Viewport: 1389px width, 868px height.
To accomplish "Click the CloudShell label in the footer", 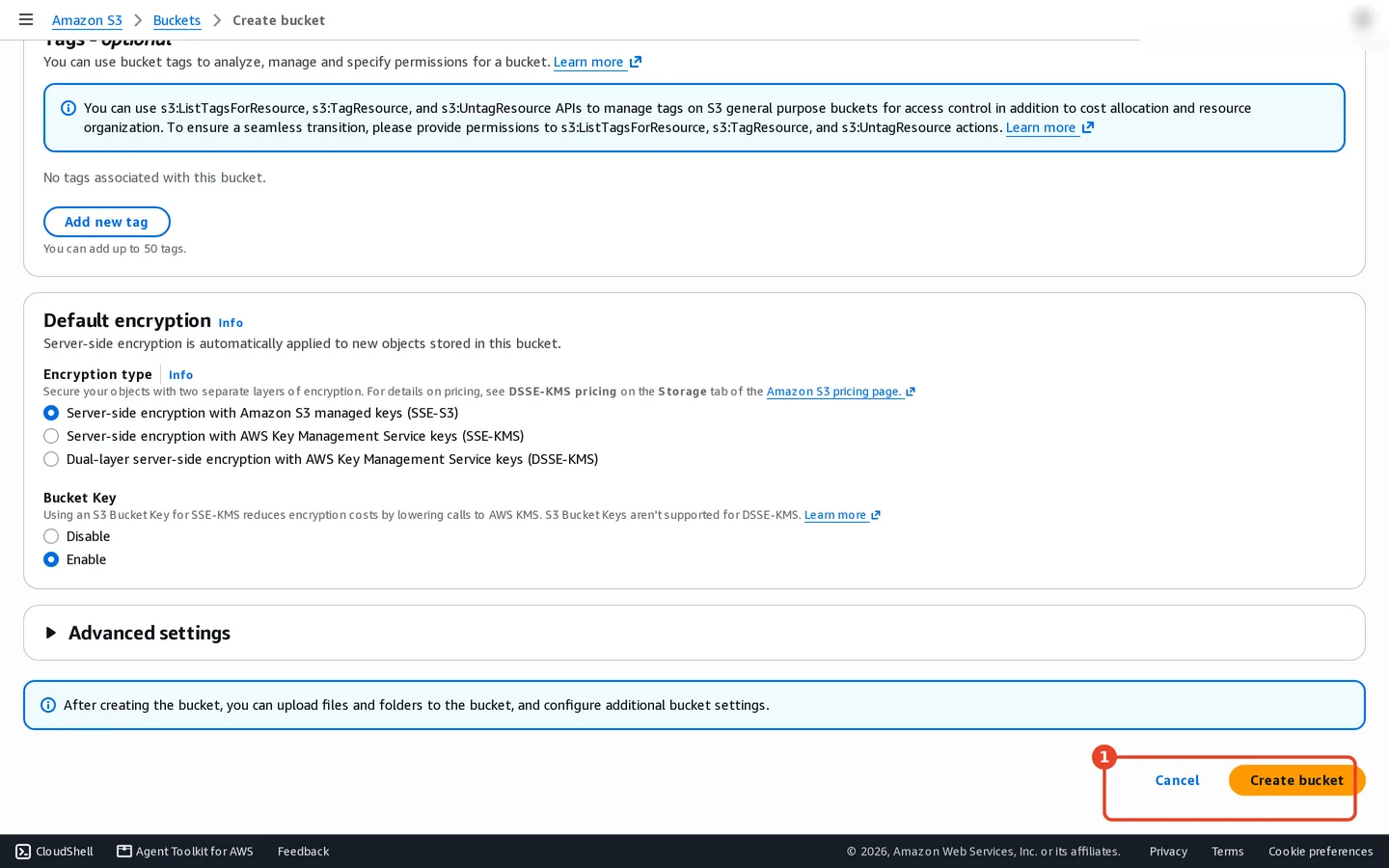I will click(65, 852).
